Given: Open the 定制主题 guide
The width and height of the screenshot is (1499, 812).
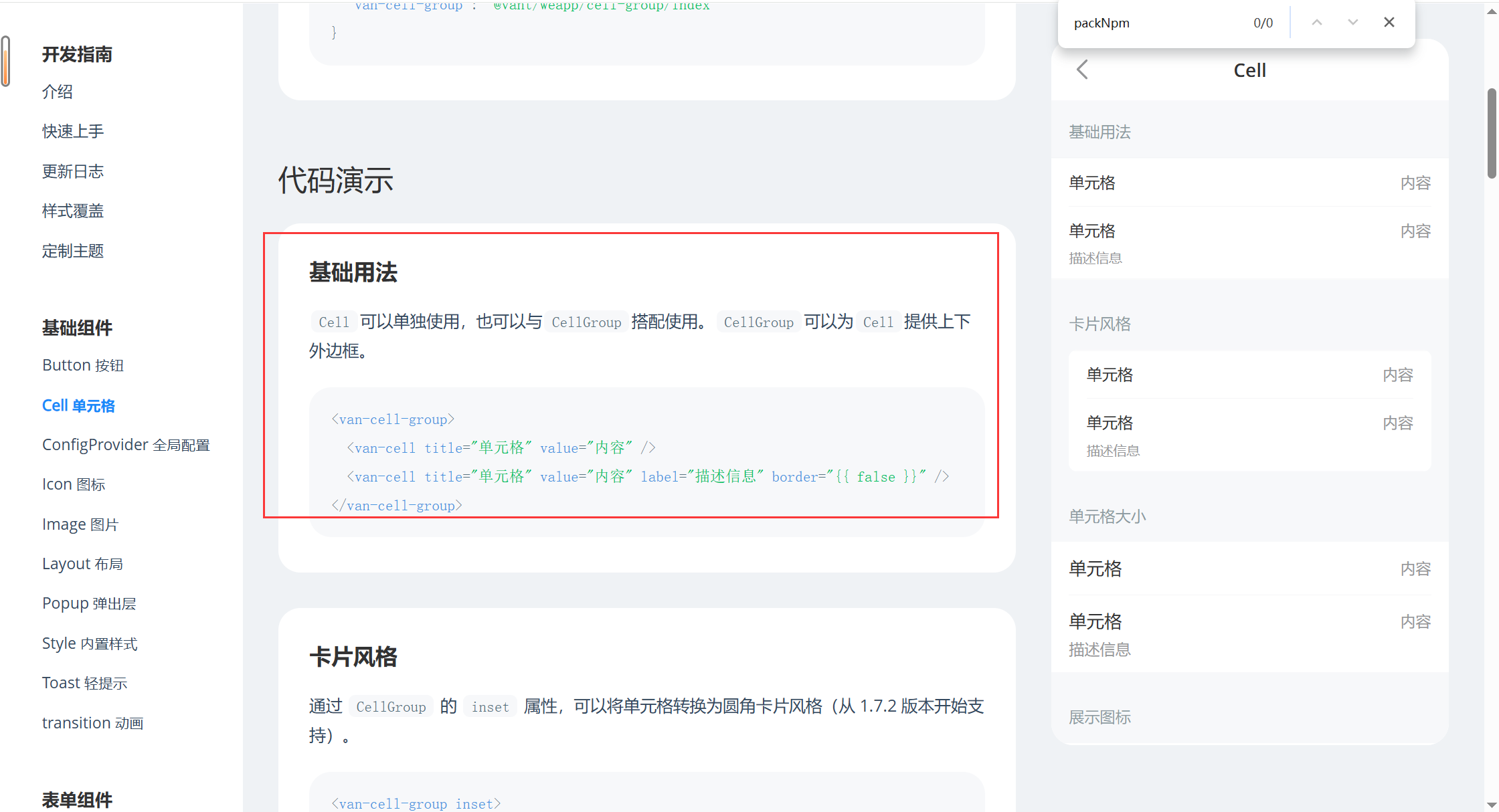Looking at the screenshot, I should [x=73, y=251].
